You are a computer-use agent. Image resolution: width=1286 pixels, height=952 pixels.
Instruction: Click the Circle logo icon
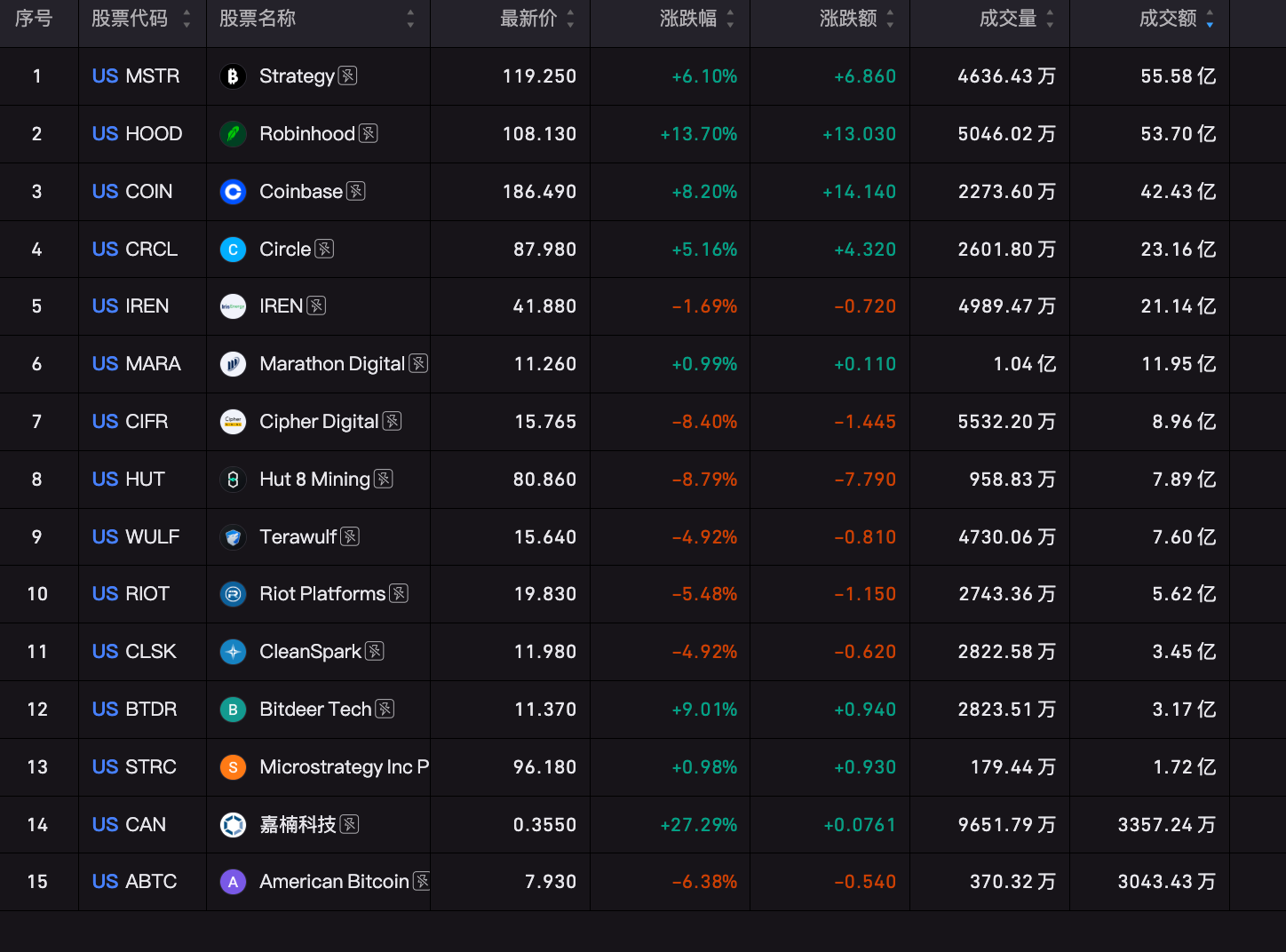(x=233, y=250)
